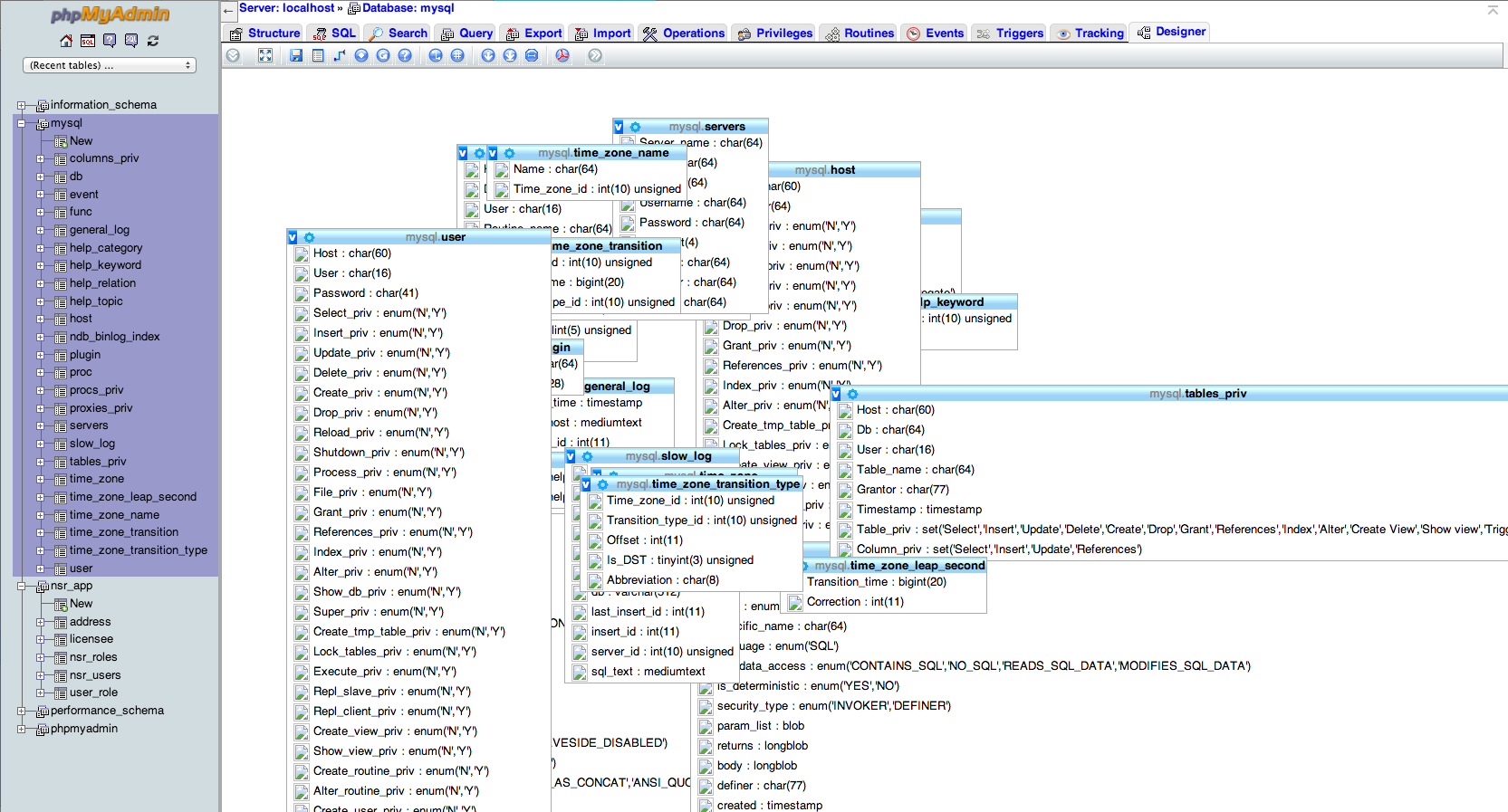The height and width of the screenshot is (812, 1508).
Task: Open the Recent tables dropdown
Action: coord(109,65)
